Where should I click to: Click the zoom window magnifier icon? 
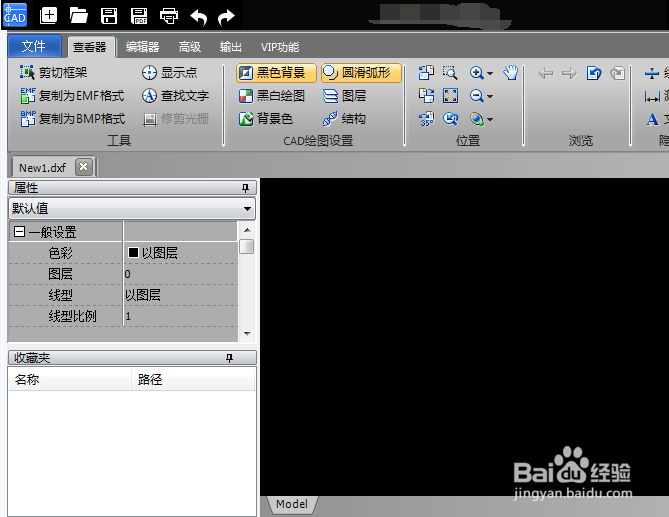(x=450, y=73)
